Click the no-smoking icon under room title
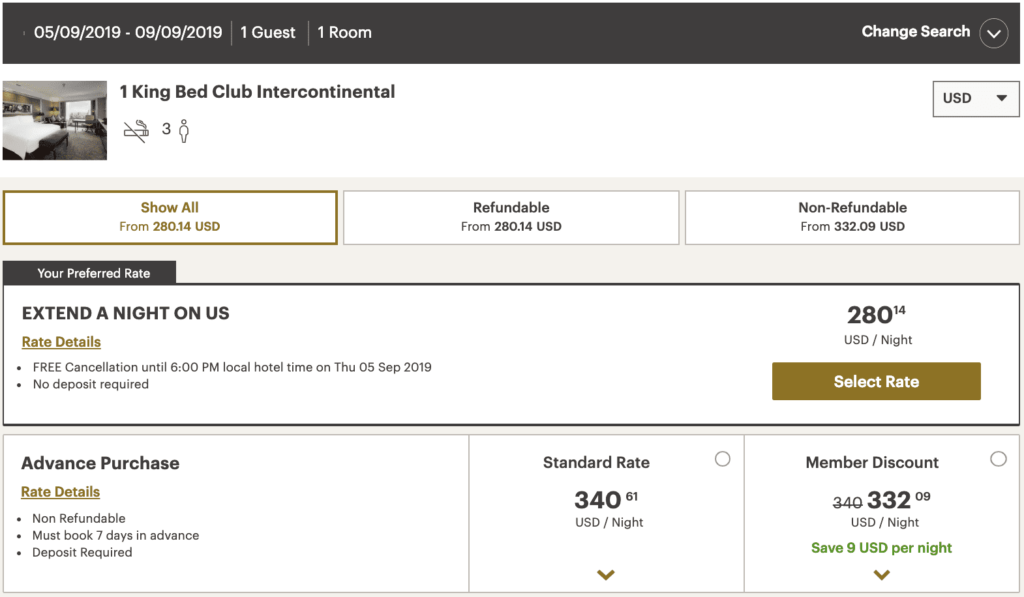The height and width of the screenshot is (597, 1024). tap(136, 131)
